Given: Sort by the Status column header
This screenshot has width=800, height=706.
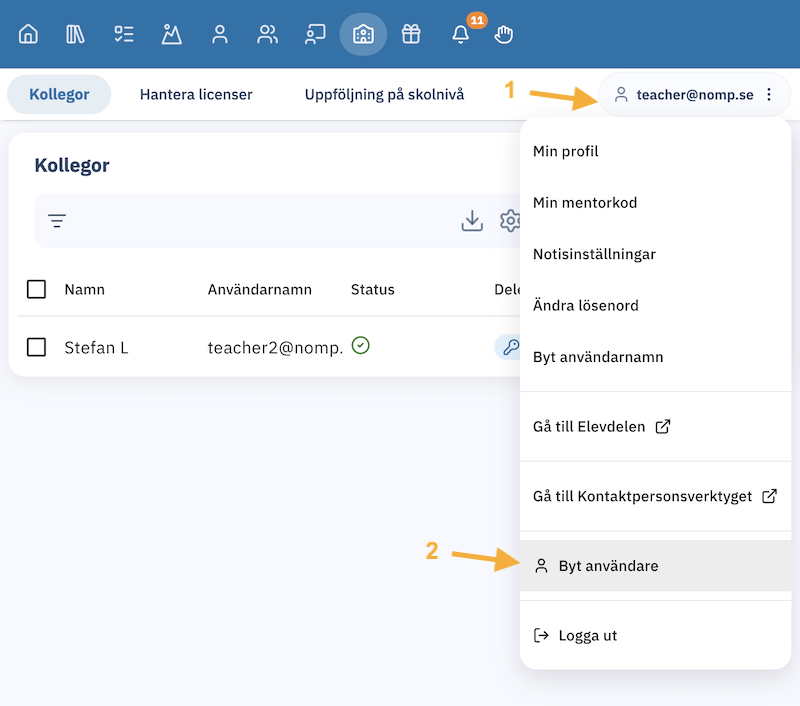Looking at the screenshot, I should click(372, 289).
